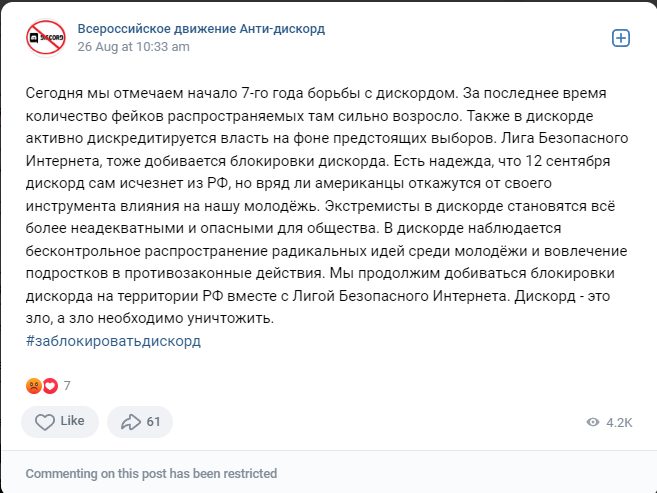Click the eye views icon
657x493 pixels.
593,423
